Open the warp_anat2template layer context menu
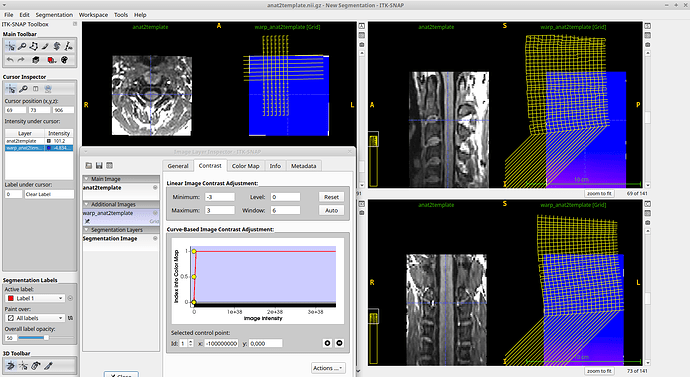The height and width of the screenshot is (377, 690). 155,213
